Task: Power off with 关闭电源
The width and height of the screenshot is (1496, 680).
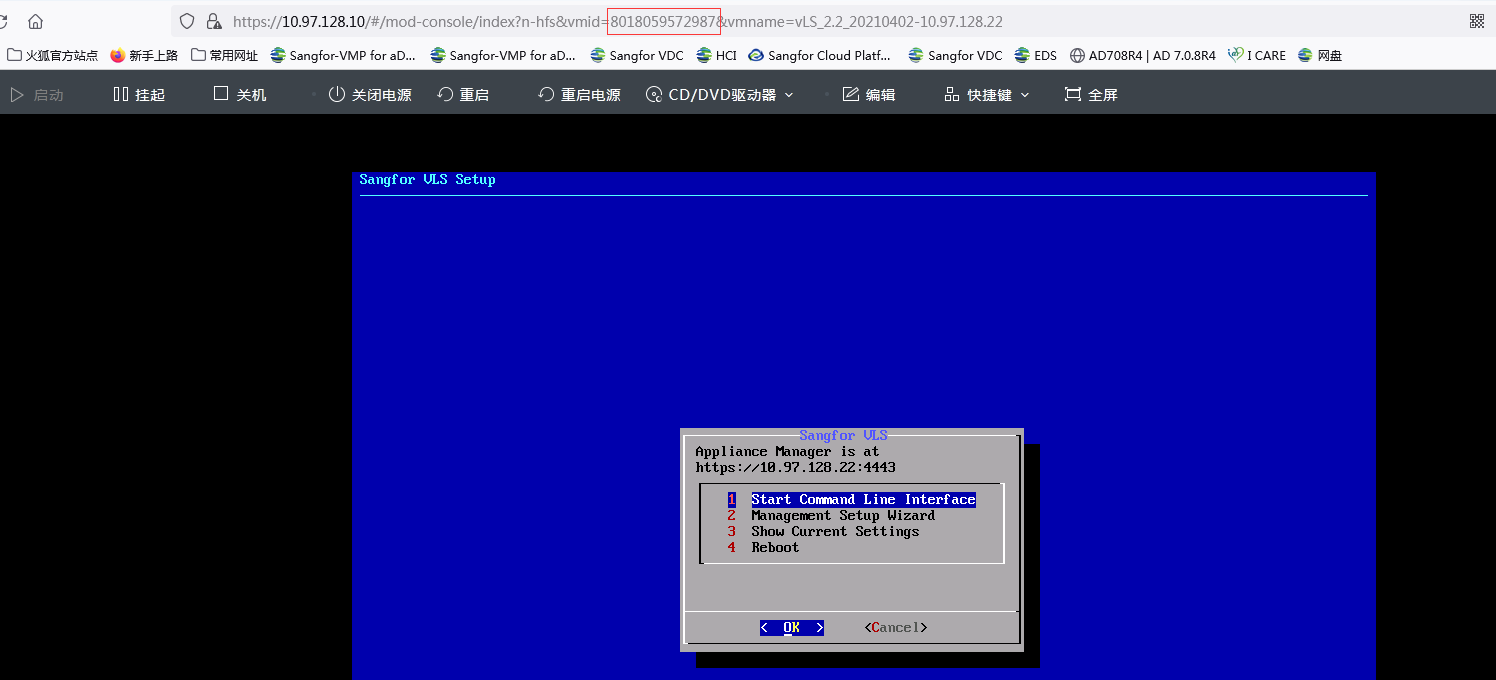Action: (x=370, y=94)
